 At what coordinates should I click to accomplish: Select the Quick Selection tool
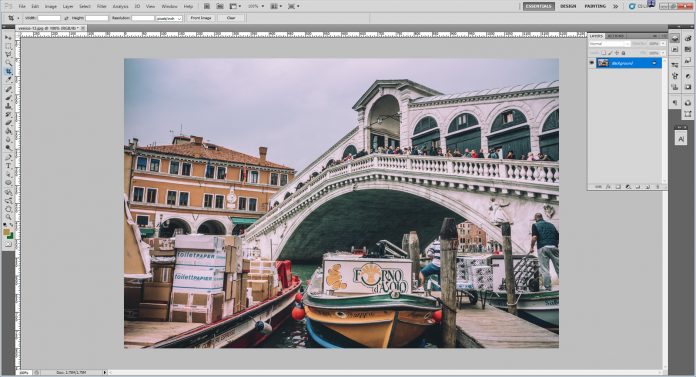click(8, 63)
